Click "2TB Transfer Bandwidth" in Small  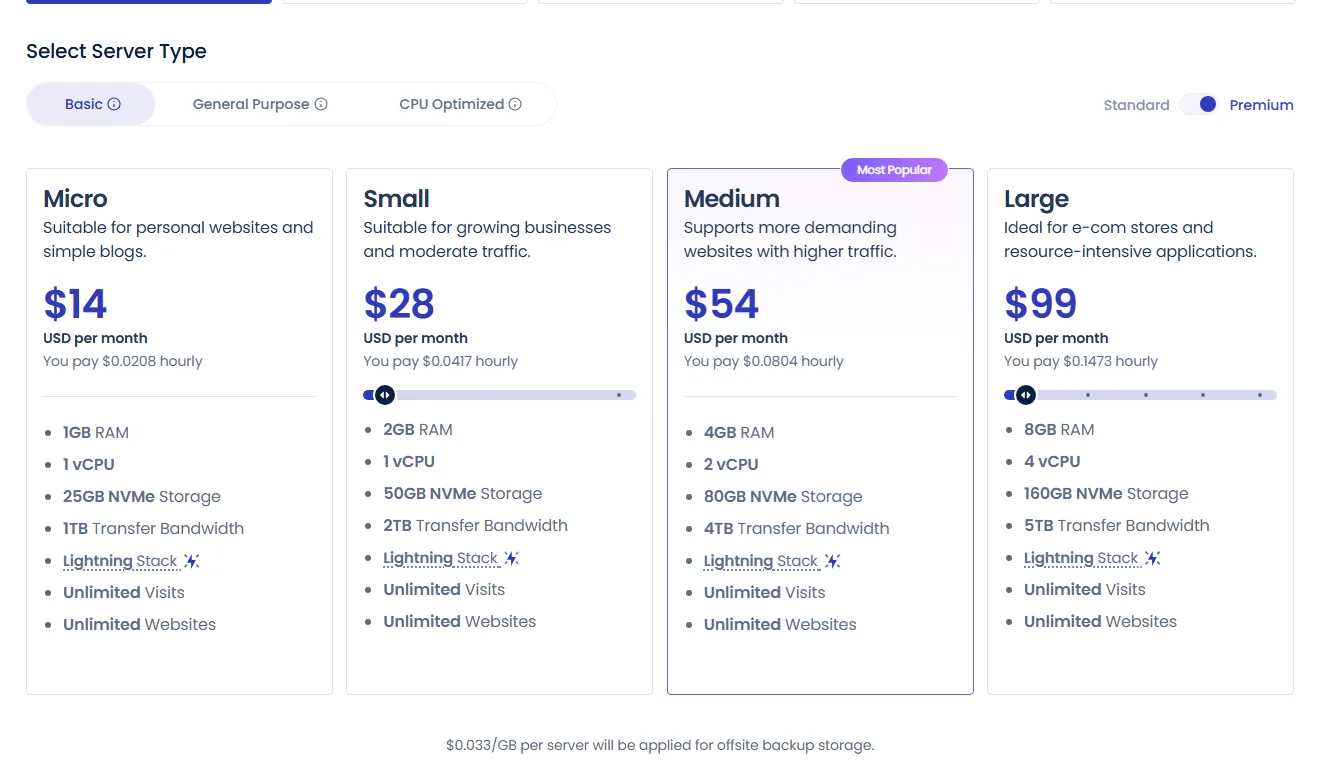[x=475, y=526]
